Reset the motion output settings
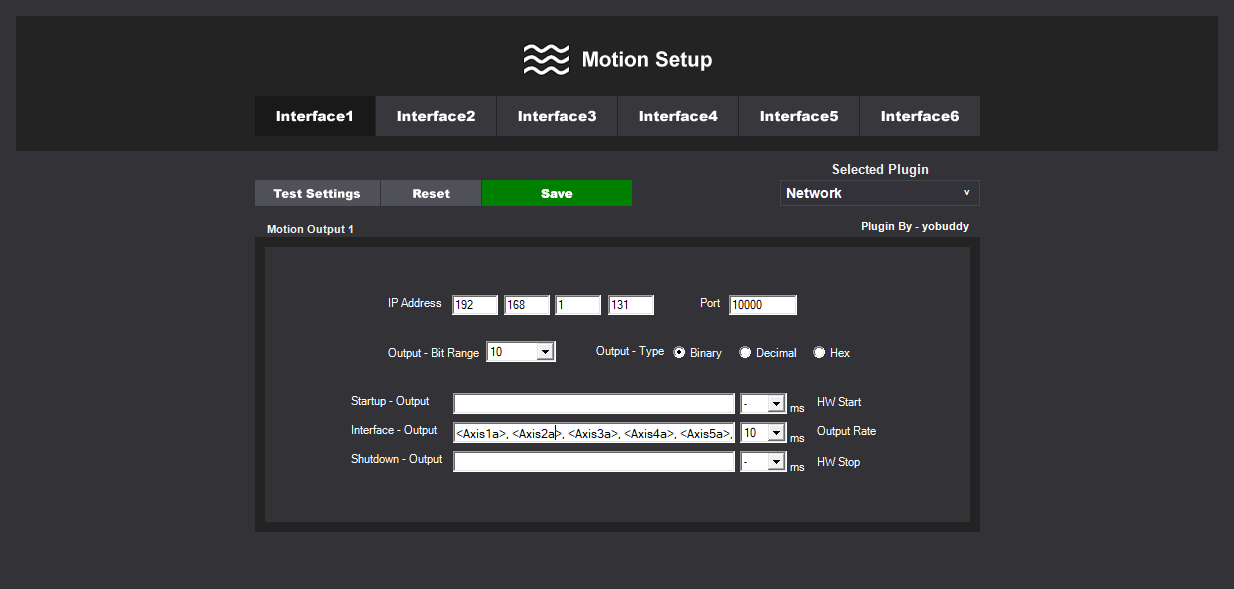The height and width of the screenshot is (589, 1234). tap(431, 193)
